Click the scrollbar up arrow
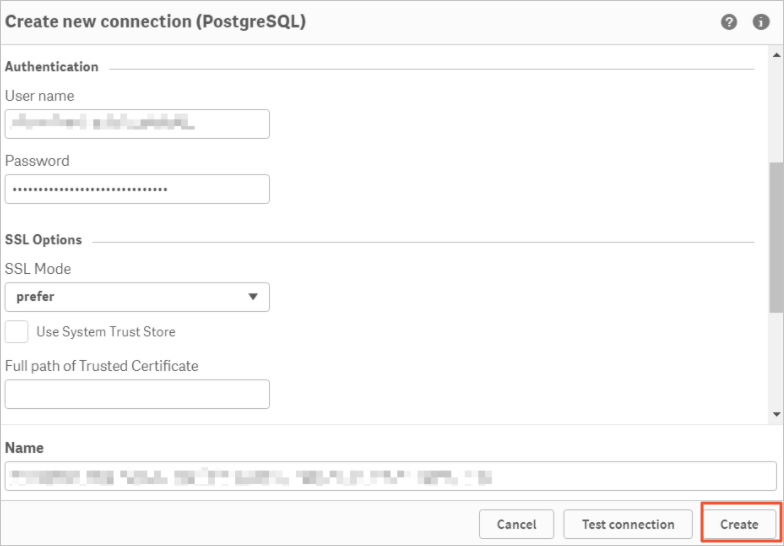This screenshot has width=784, height=546. 776,54
